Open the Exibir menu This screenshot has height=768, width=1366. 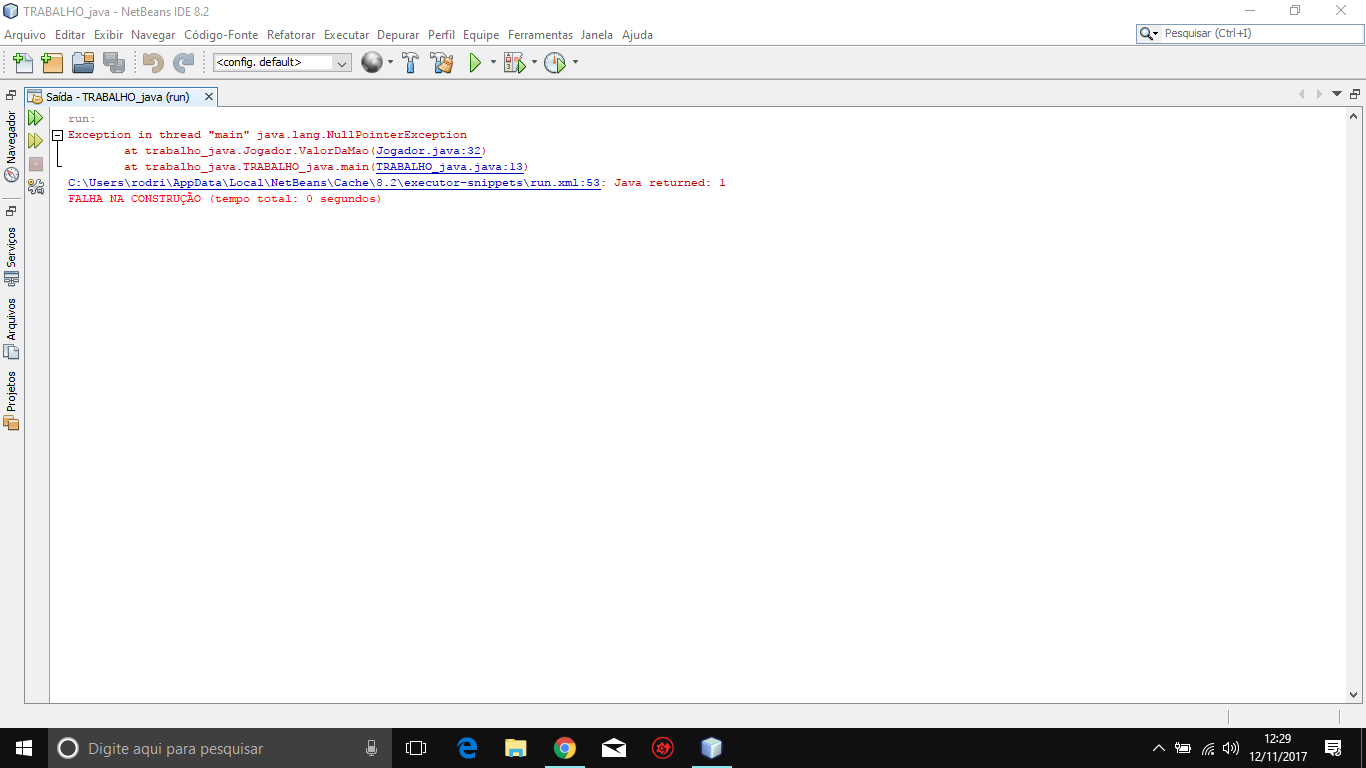point(108,34)
